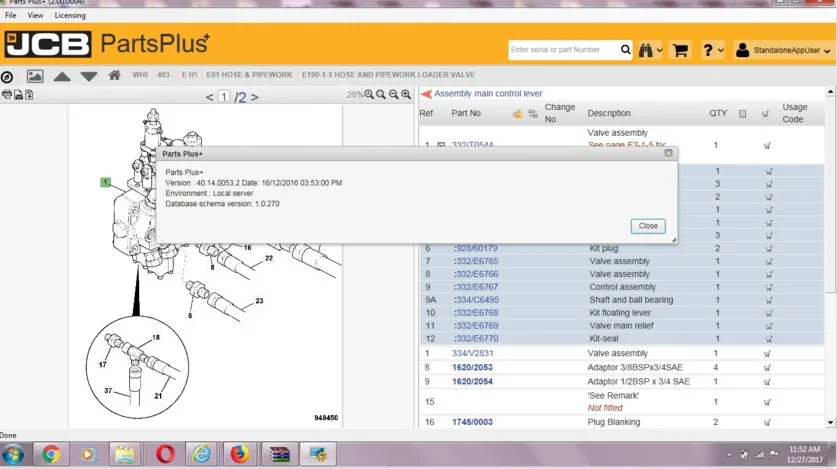Viewport: 837px width, 469px height.
Task: Click the Assembly main control lever link
Action: 488,94
